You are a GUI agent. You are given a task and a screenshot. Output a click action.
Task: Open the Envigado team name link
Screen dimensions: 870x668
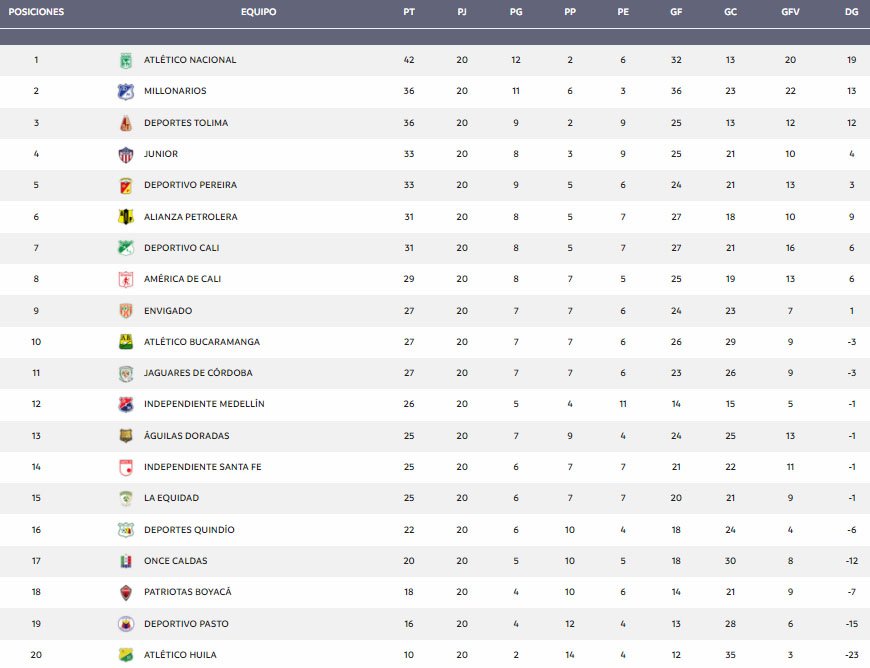coord(168,311)
